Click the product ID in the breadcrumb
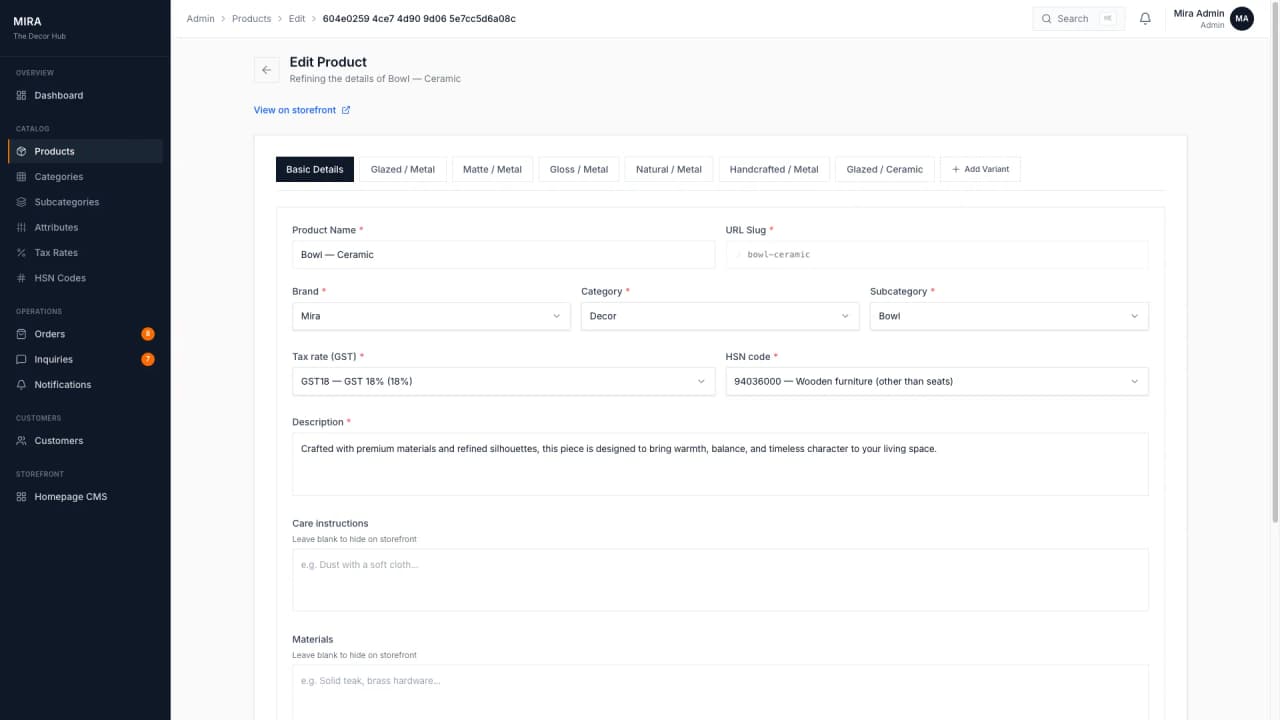This screenshot has height=720, width=1280. pos(419,19)
